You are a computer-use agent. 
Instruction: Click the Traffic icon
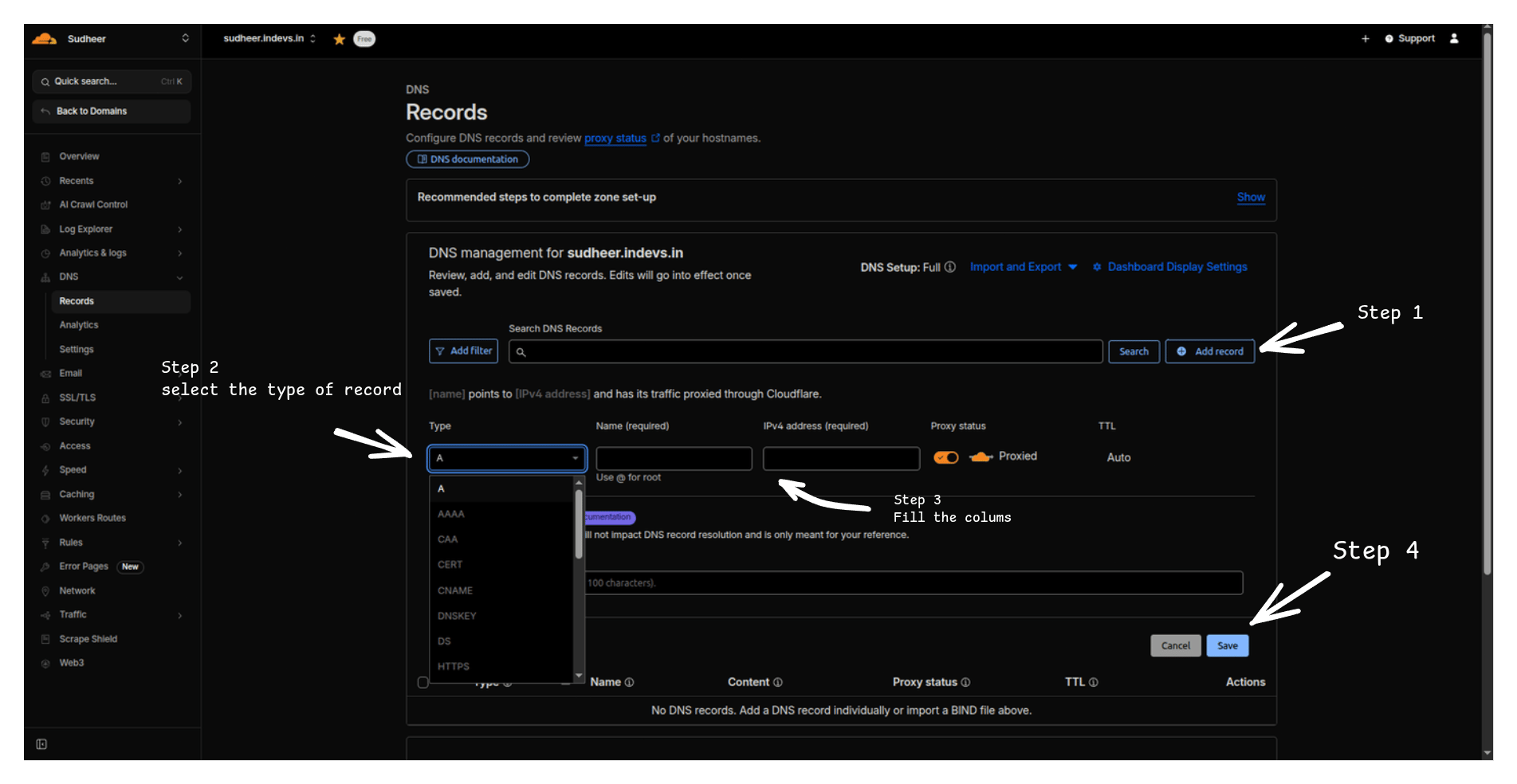coord(45,615)
